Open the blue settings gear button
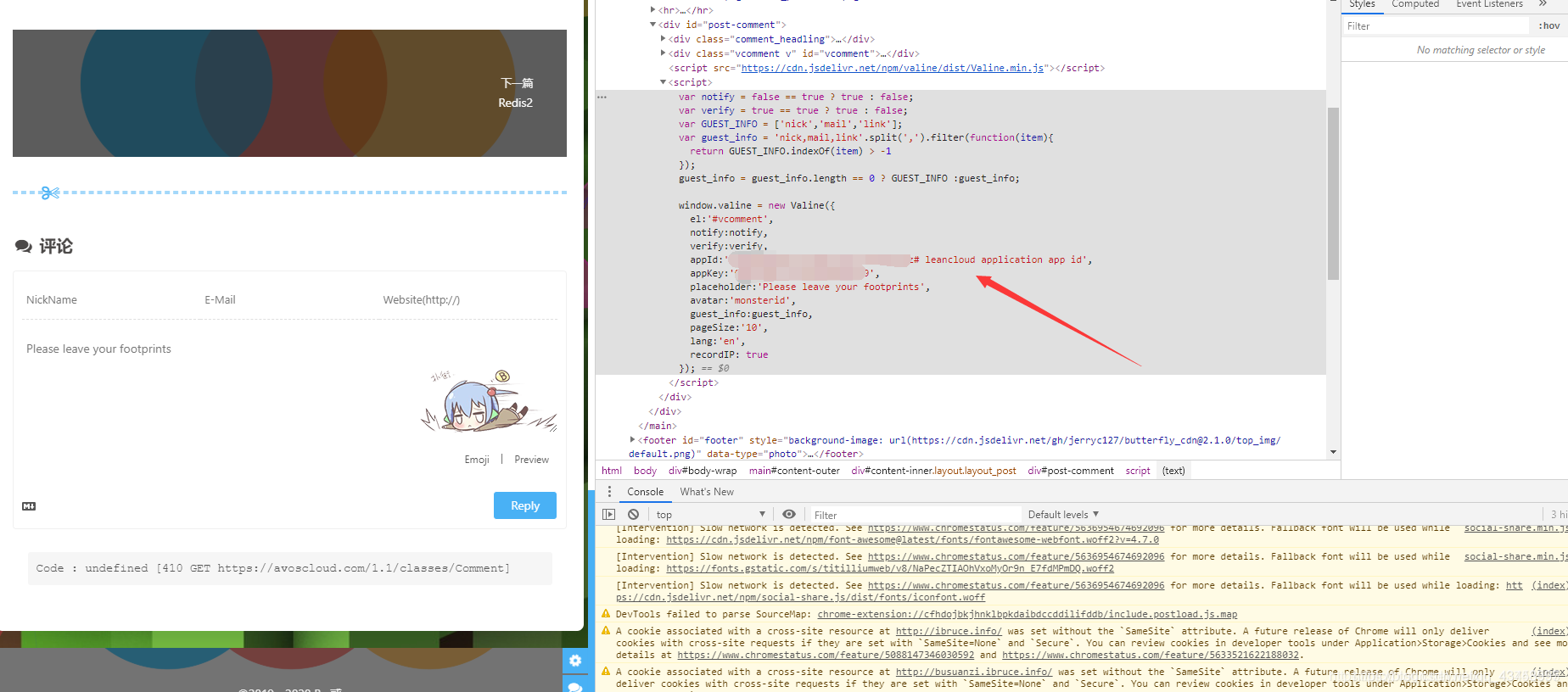 click(574, 661)
